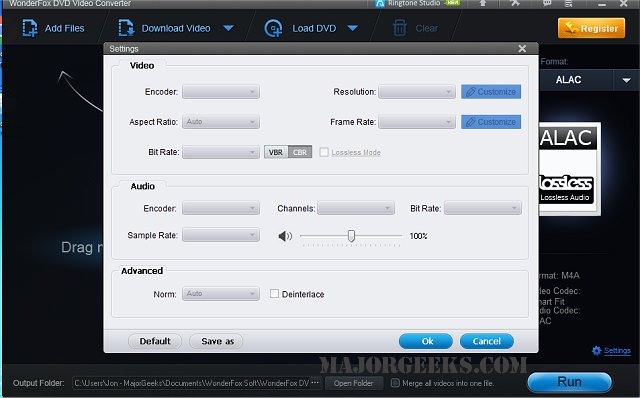Open the Audio Channels combo box

coord(356,208)
